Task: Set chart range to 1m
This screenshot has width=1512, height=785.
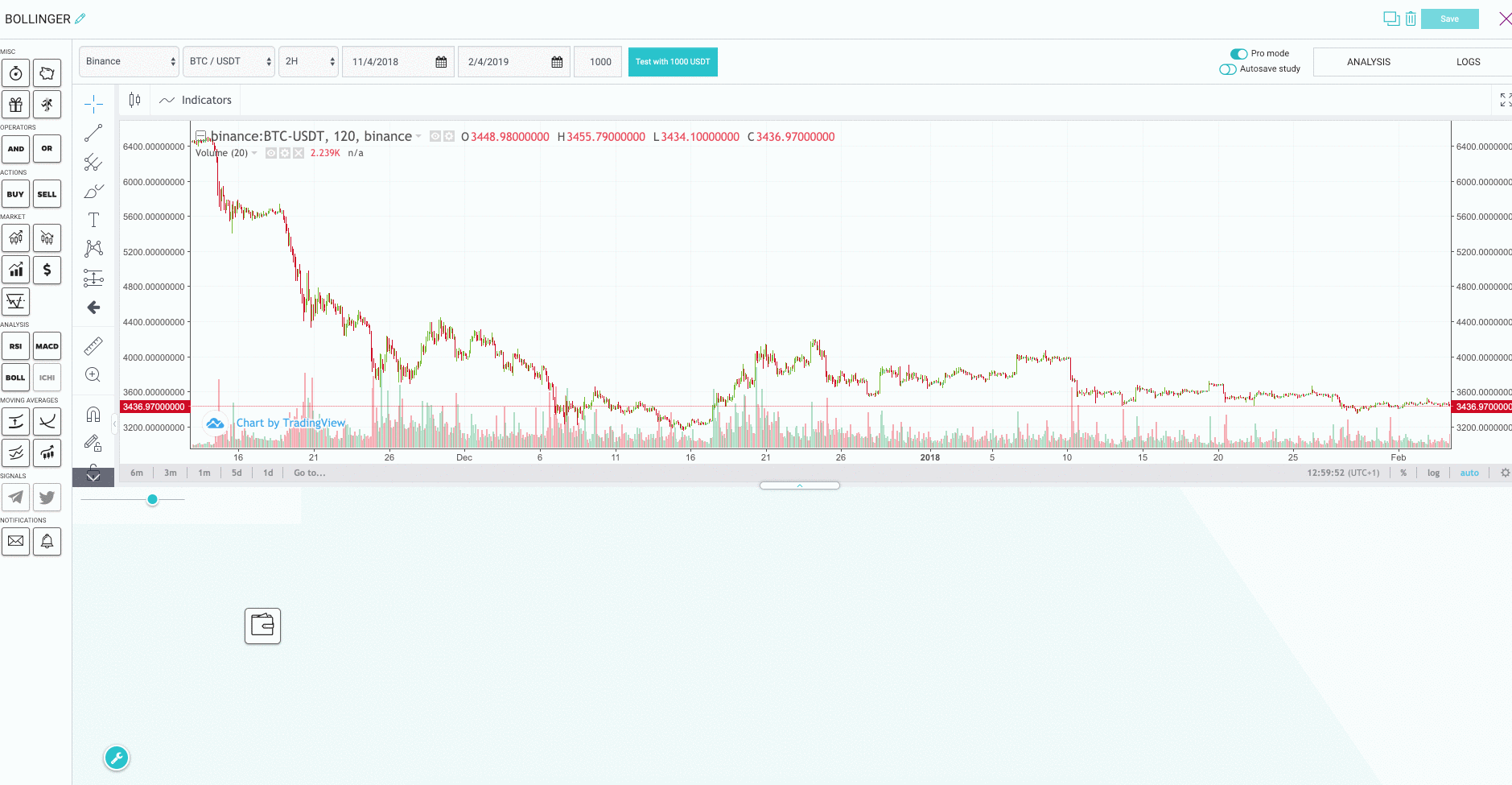Action: click(204, 473)
